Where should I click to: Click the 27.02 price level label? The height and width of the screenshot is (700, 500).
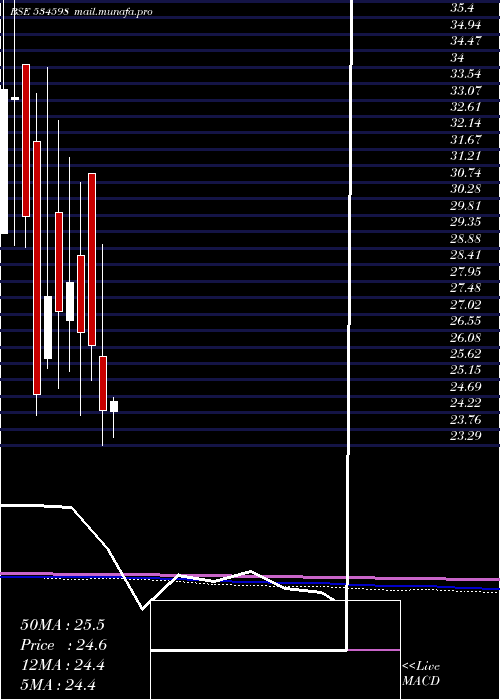[466, 304]
